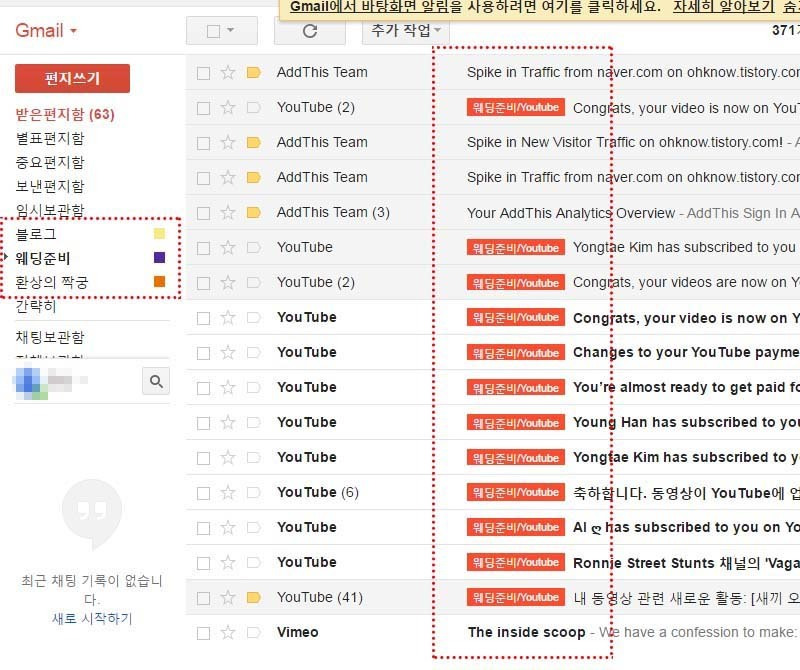Click the 새로 시작하기 link

click(92, 618)
